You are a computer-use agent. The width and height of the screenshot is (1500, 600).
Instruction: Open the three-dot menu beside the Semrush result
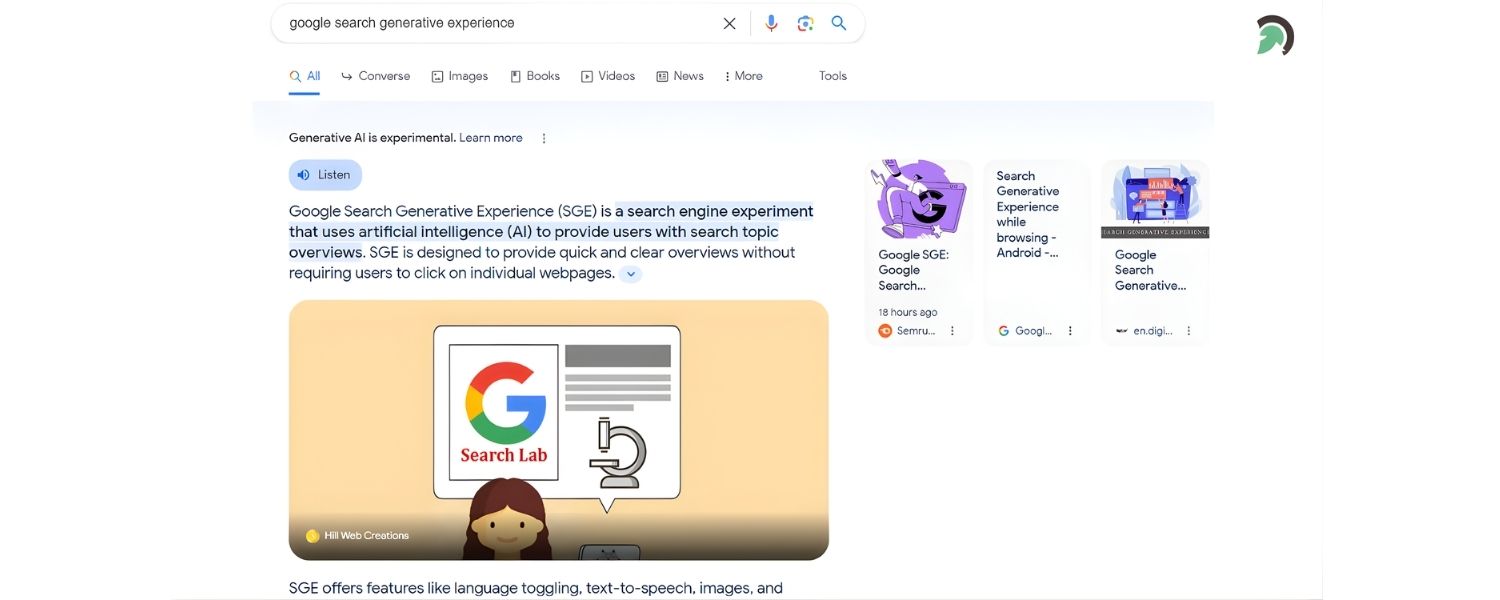click(952, 330)
